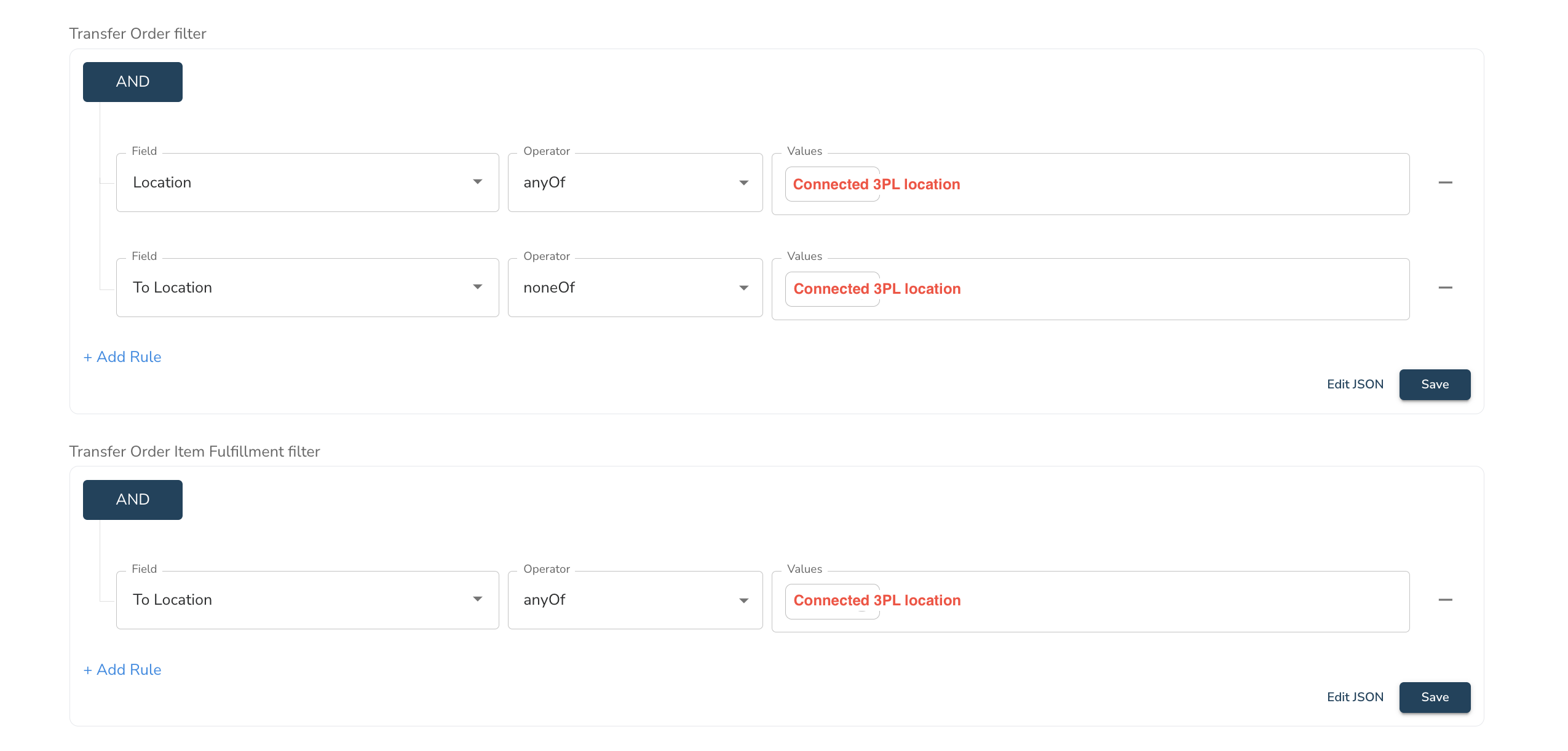Remove the To Location noneOf rule
The width and height of the screenshot is (1568, 751).
pyautogui.click(x=1445, y=288)
